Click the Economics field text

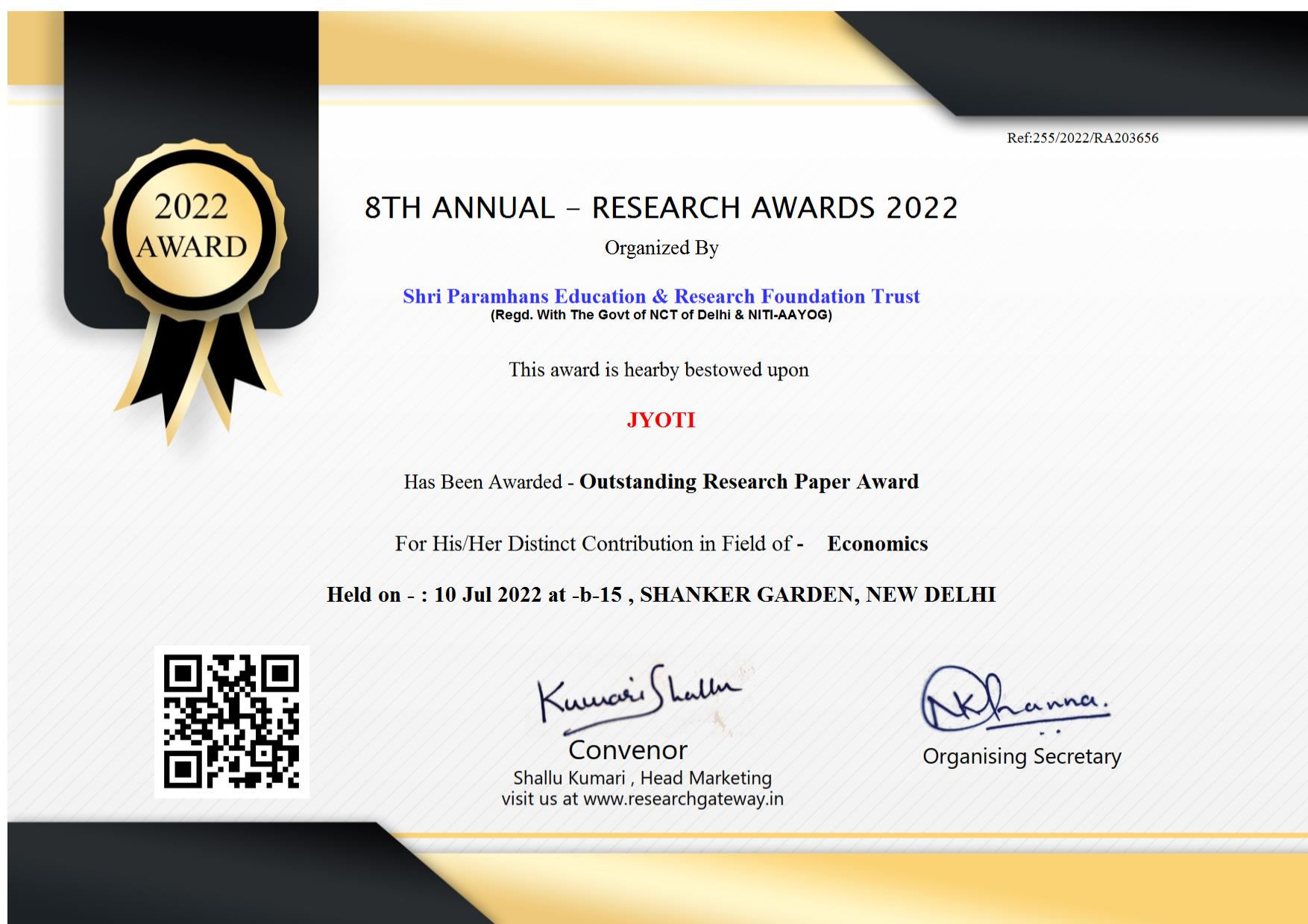(x=877, y=544)
